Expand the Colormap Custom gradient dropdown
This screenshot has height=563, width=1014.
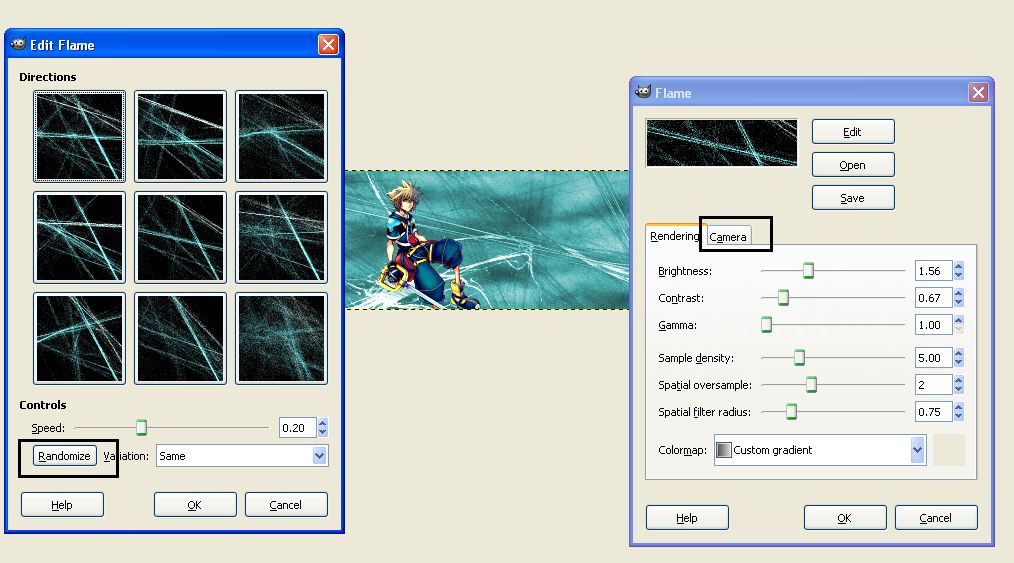click(x=820, y=450)
